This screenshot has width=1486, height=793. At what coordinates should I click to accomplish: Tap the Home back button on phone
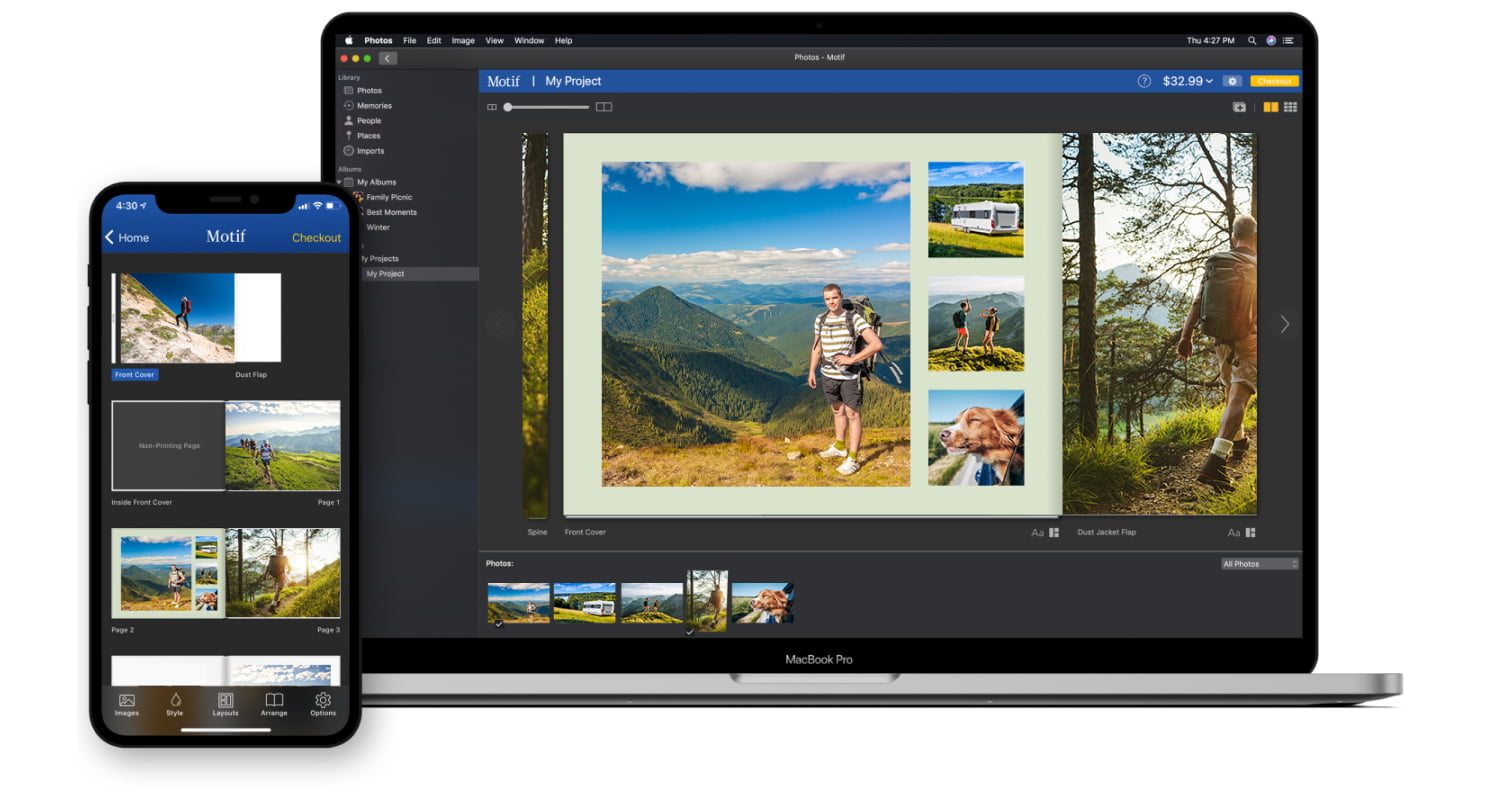(127, 238)
